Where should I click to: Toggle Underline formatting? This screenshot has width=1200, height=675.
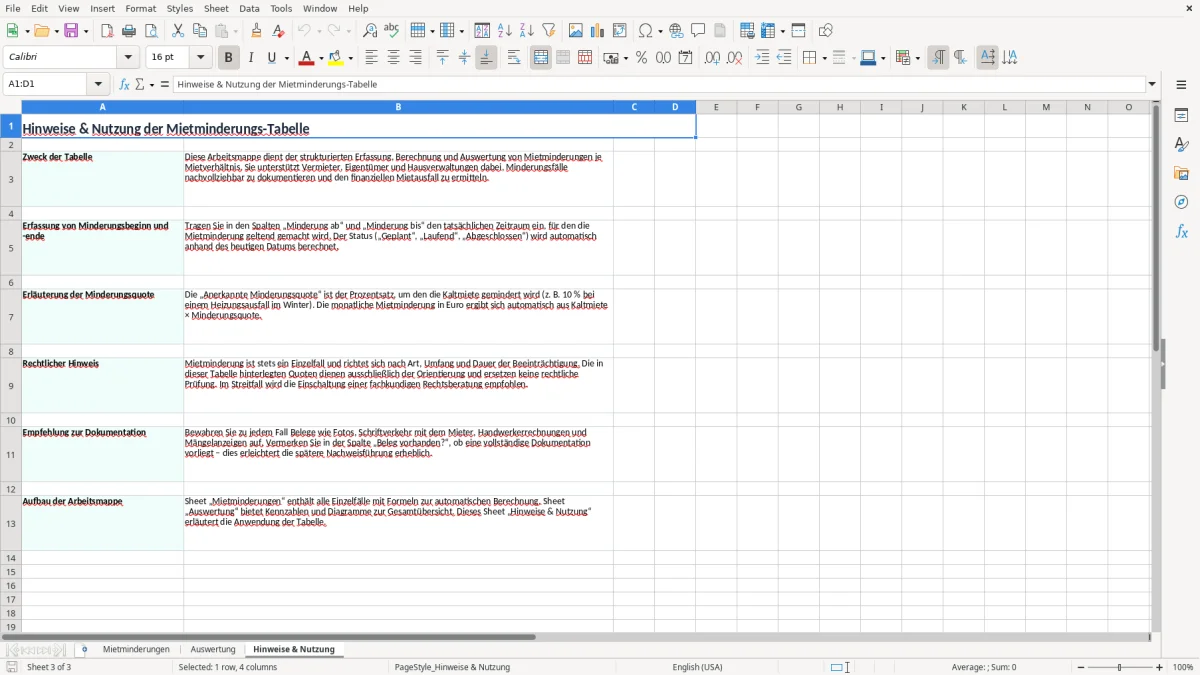click(272, 58)
